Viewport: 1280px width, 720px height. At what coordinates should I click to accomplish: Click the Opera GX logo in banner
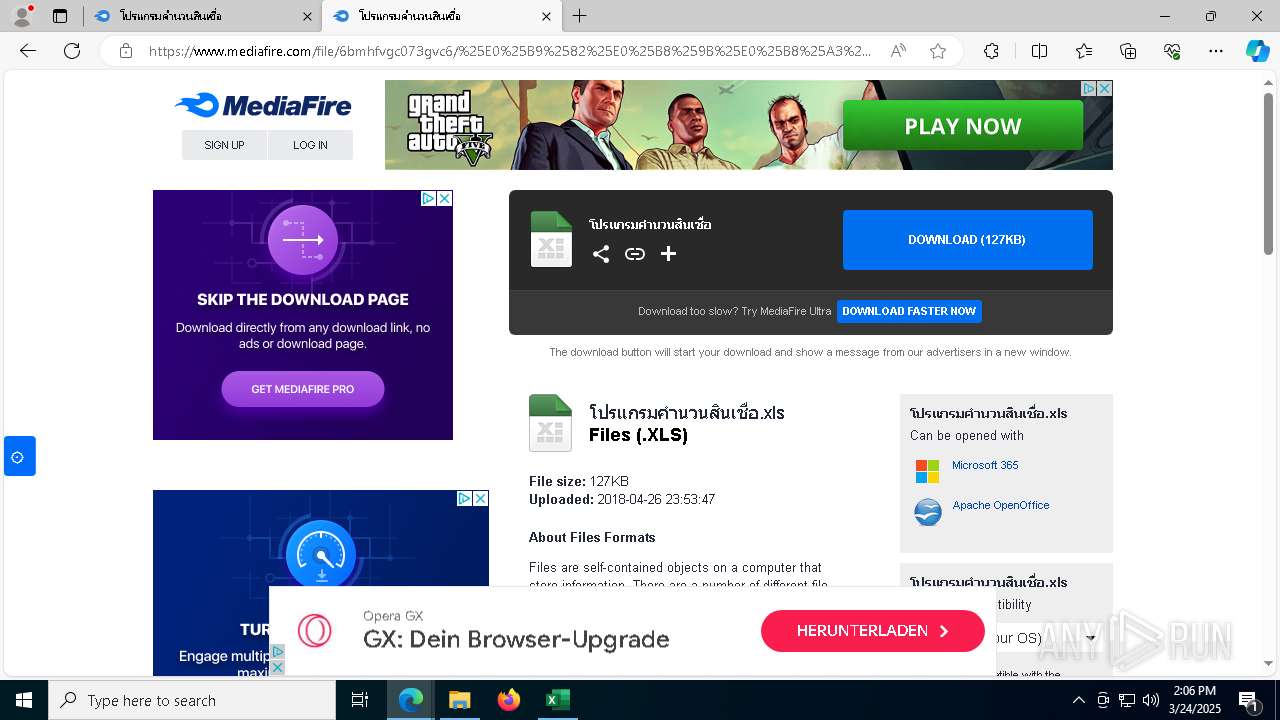click(314, 631)
